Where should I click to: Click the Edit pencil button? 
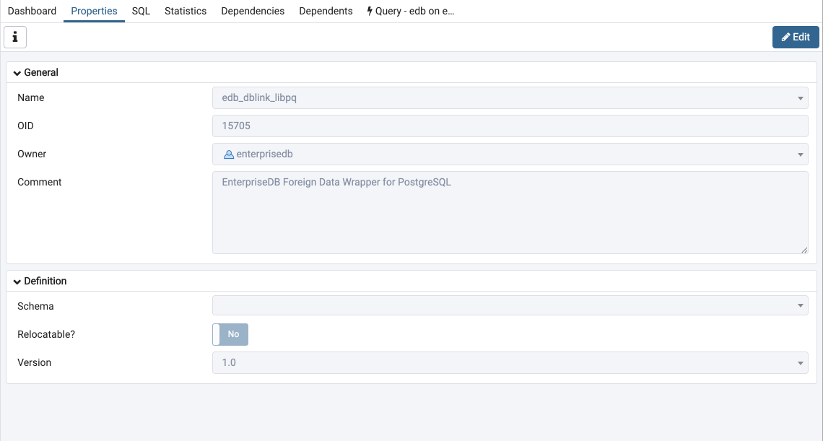coord(795,37)
